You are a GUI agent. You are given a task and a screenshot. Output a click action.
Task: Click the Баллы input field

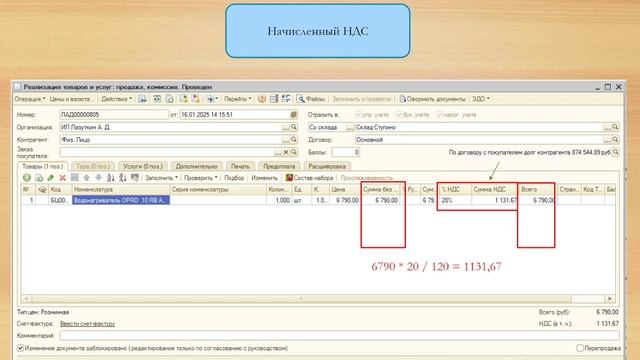point(345,152)
